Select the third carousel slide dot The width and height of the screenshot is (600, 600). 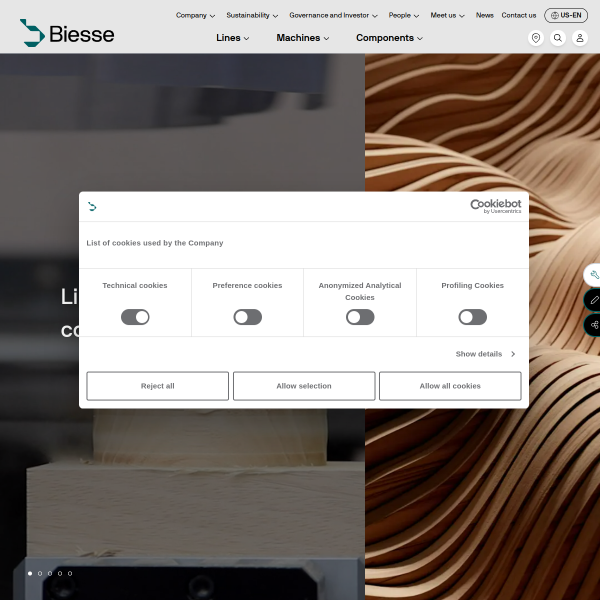click(x=50, y=573)
